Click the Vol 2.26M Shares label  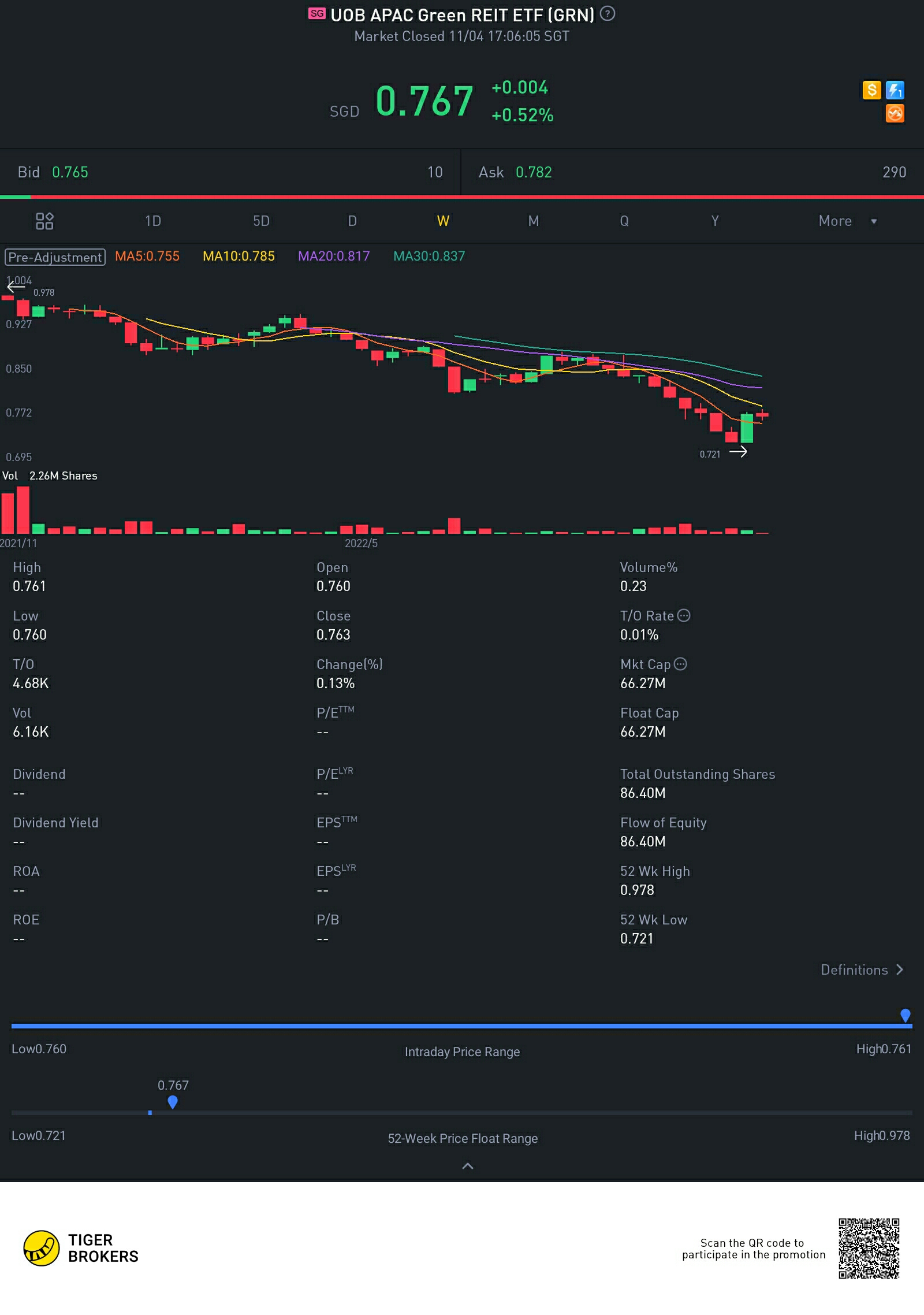(50, 476)
